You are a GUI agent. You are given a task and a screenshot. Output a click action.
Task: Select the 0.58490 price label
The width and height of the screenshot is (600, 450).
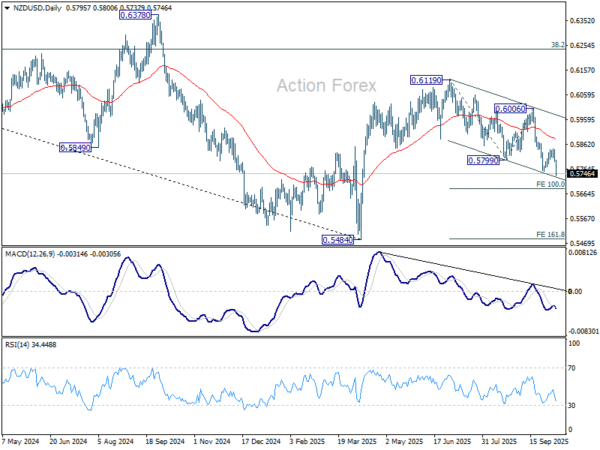76,148
